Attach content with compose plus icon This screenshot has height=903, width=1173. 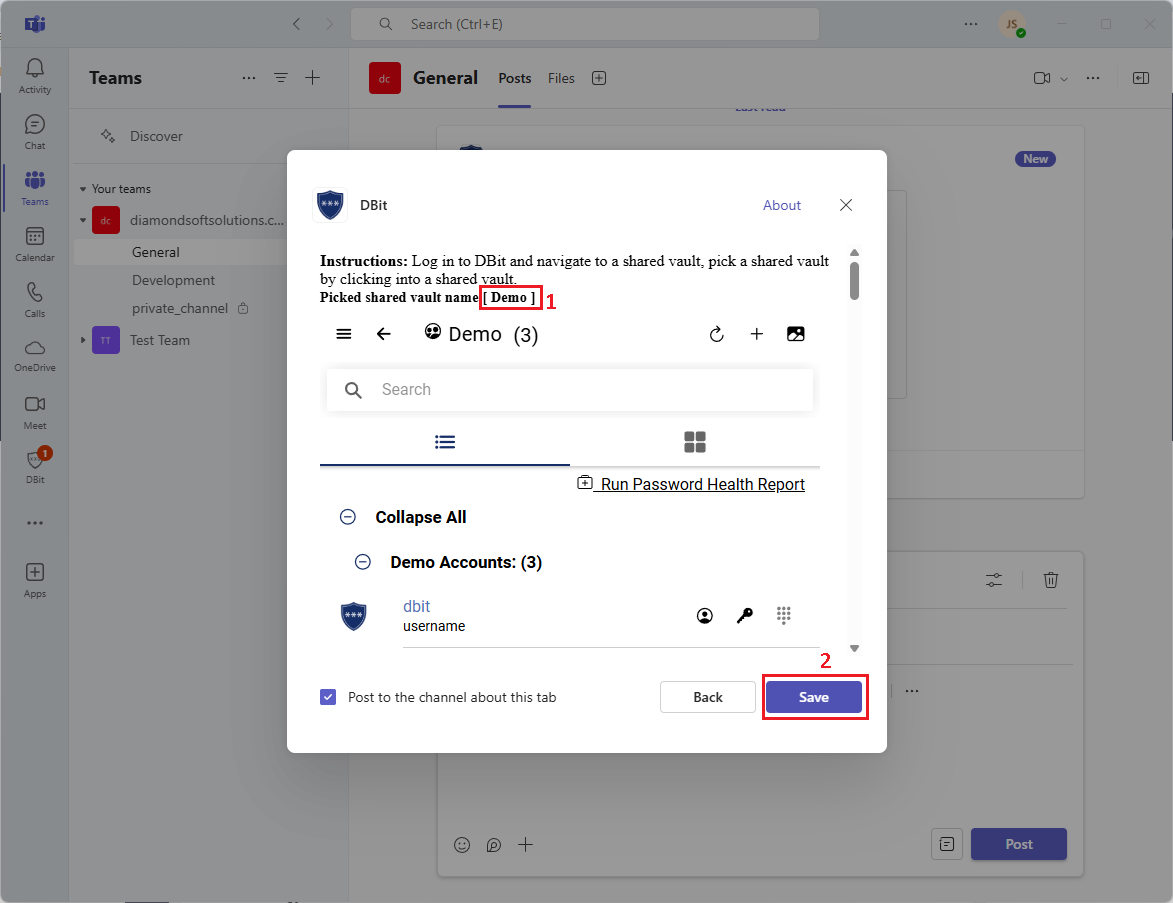click(526, 845)
